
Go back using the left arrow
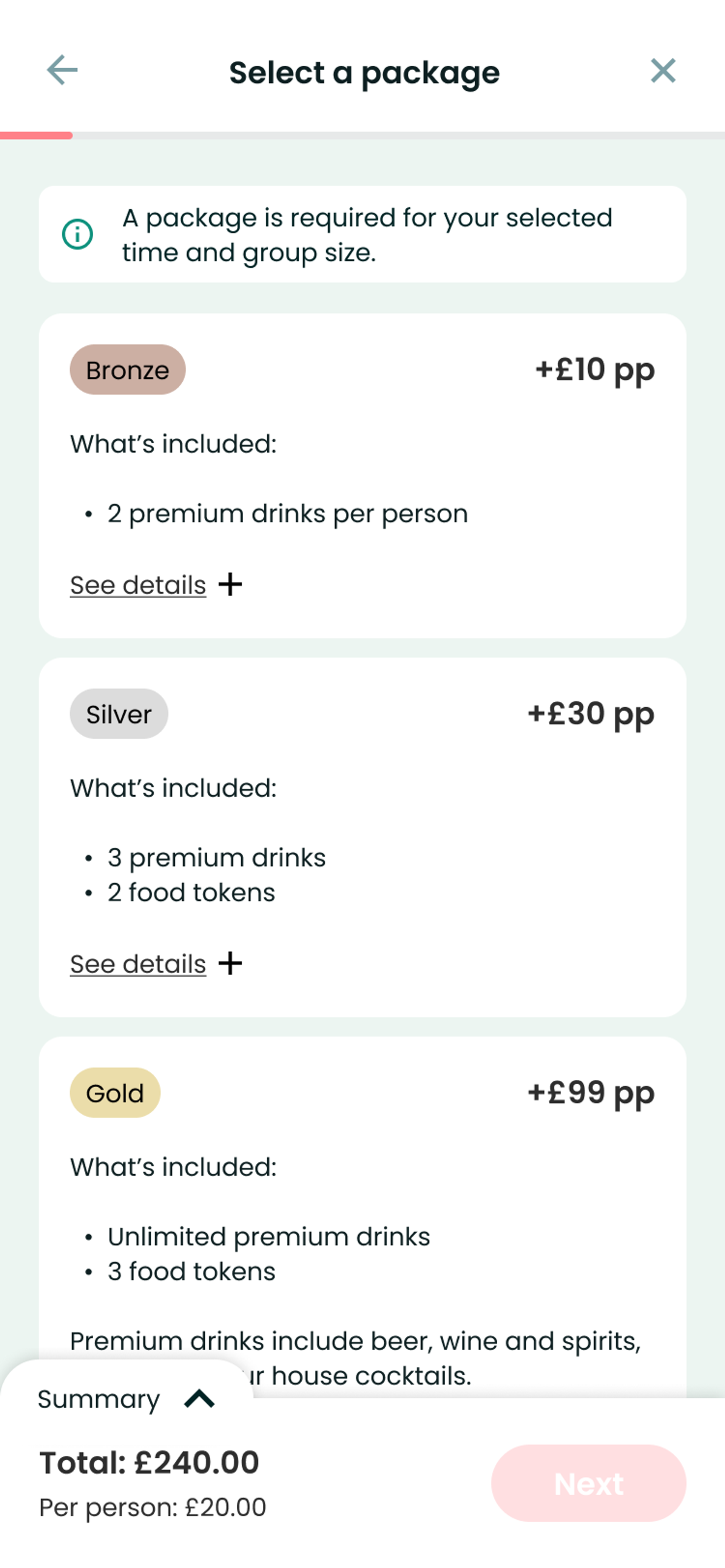click(x=62, y=70)
